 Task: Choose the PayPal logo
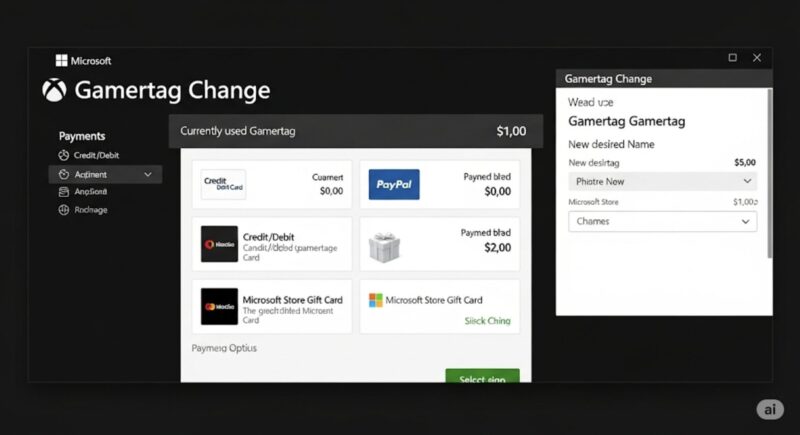[x=394, y=184]
